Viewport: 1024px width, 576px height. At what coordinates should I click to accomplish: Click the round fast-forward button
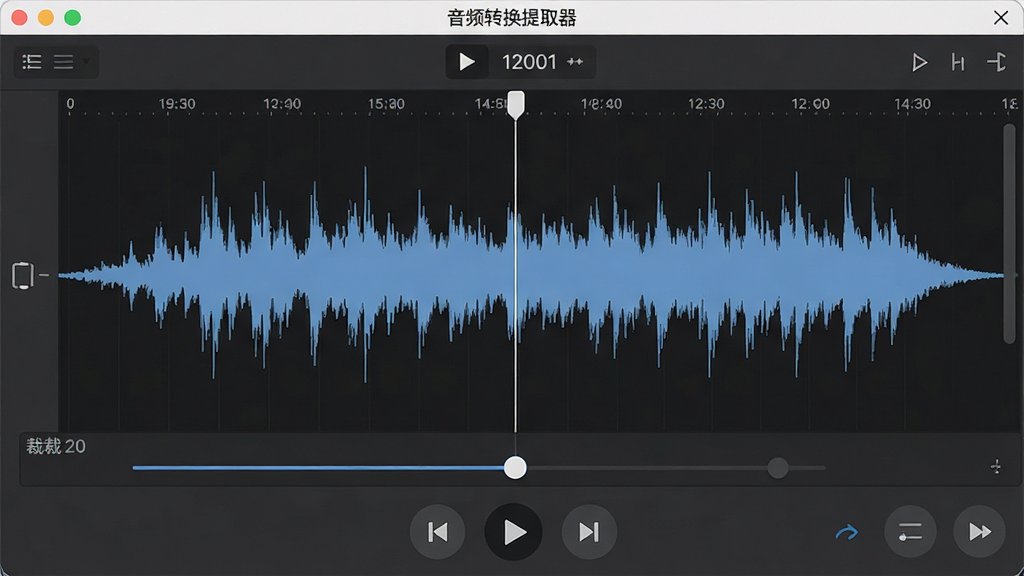(979, 532)
